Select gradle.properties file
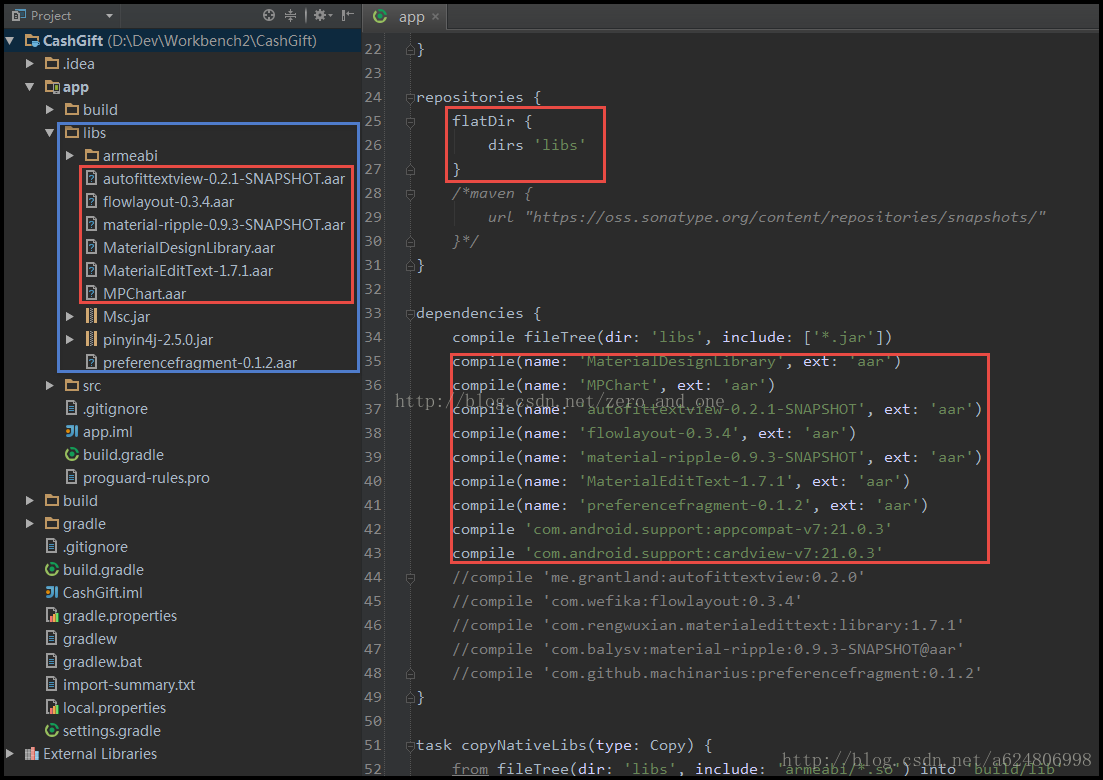The height and width of the screenshot is (780, 1103). pos(120,616)
